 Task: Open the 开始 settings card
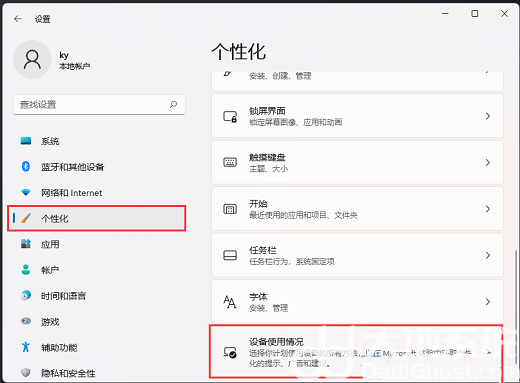[357, 209]
